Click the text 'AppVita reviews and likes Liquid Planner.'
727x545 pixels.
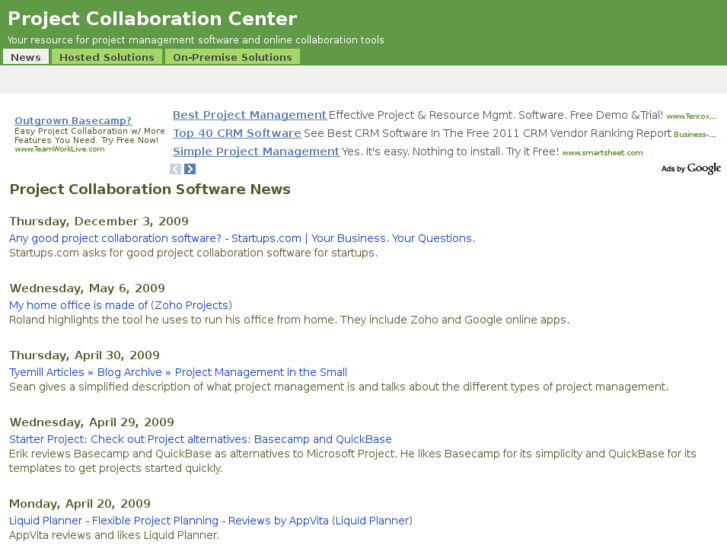click(x=114, y=535)
